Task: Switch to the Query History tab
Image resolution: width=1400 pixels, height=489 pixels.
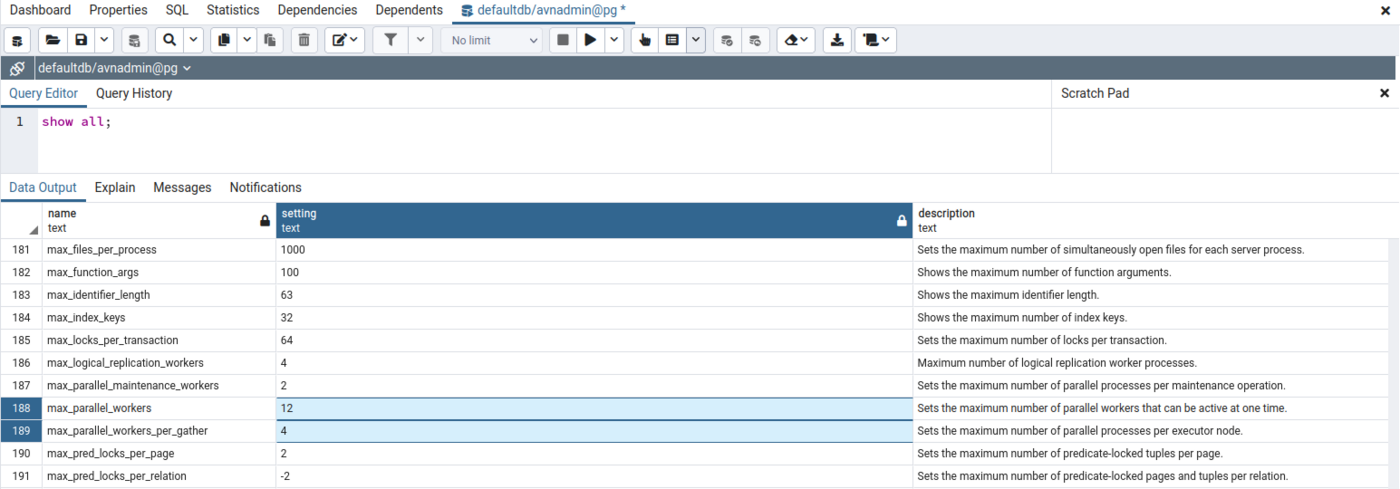Action: [134, 93]
